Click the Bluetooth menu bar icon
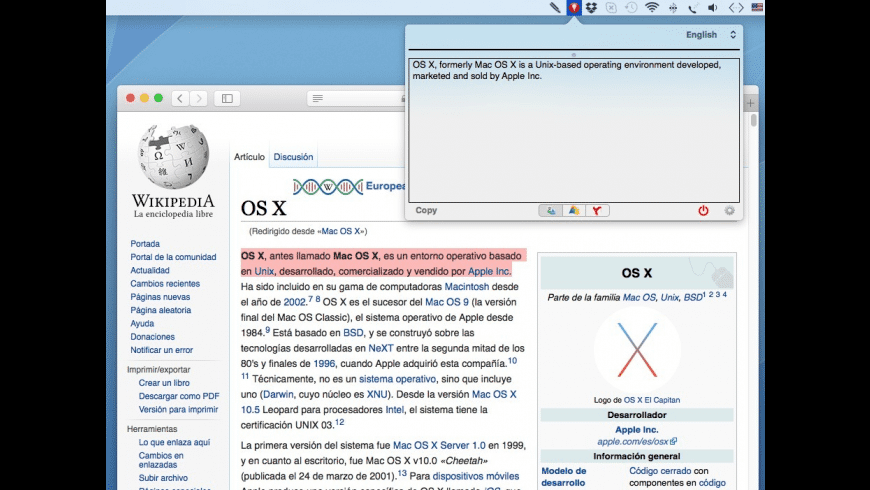Image resolution: width=870 pixels, height=490 pixels. pyautogui.click(x=673, y=8)
